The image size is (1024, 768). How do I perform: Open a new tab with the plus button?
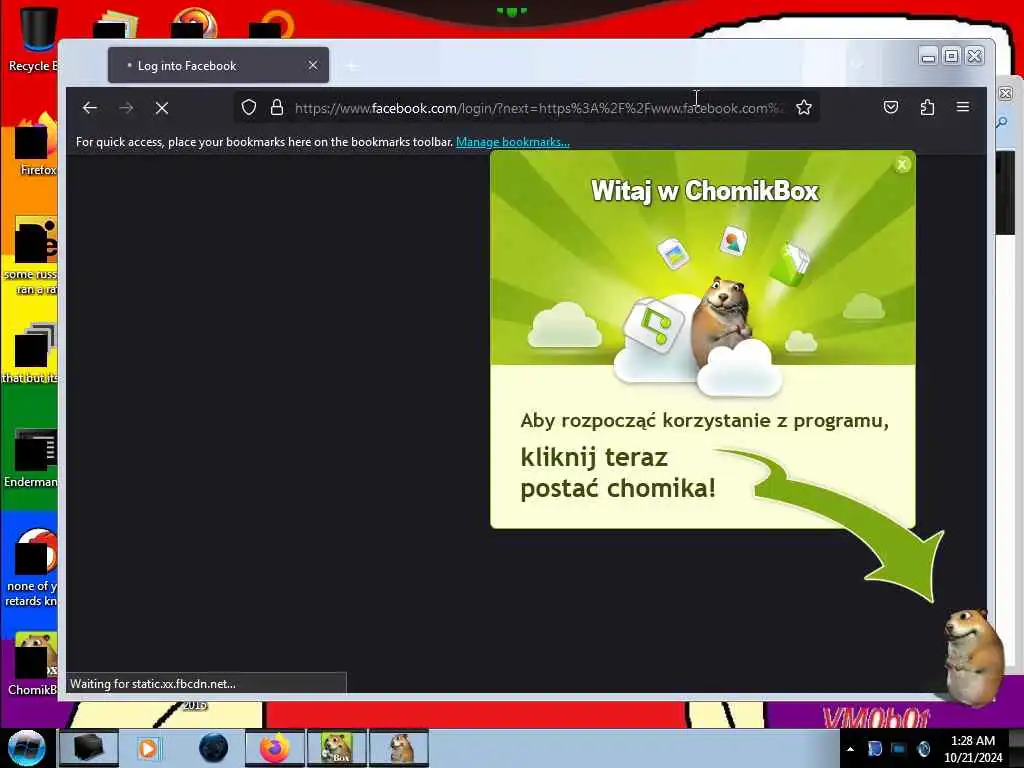351,66
